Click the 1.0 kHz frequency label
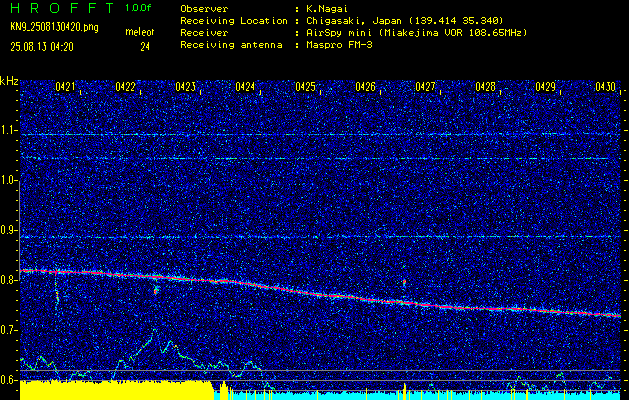This screenshot has width=629, height=400. (8, 180)
